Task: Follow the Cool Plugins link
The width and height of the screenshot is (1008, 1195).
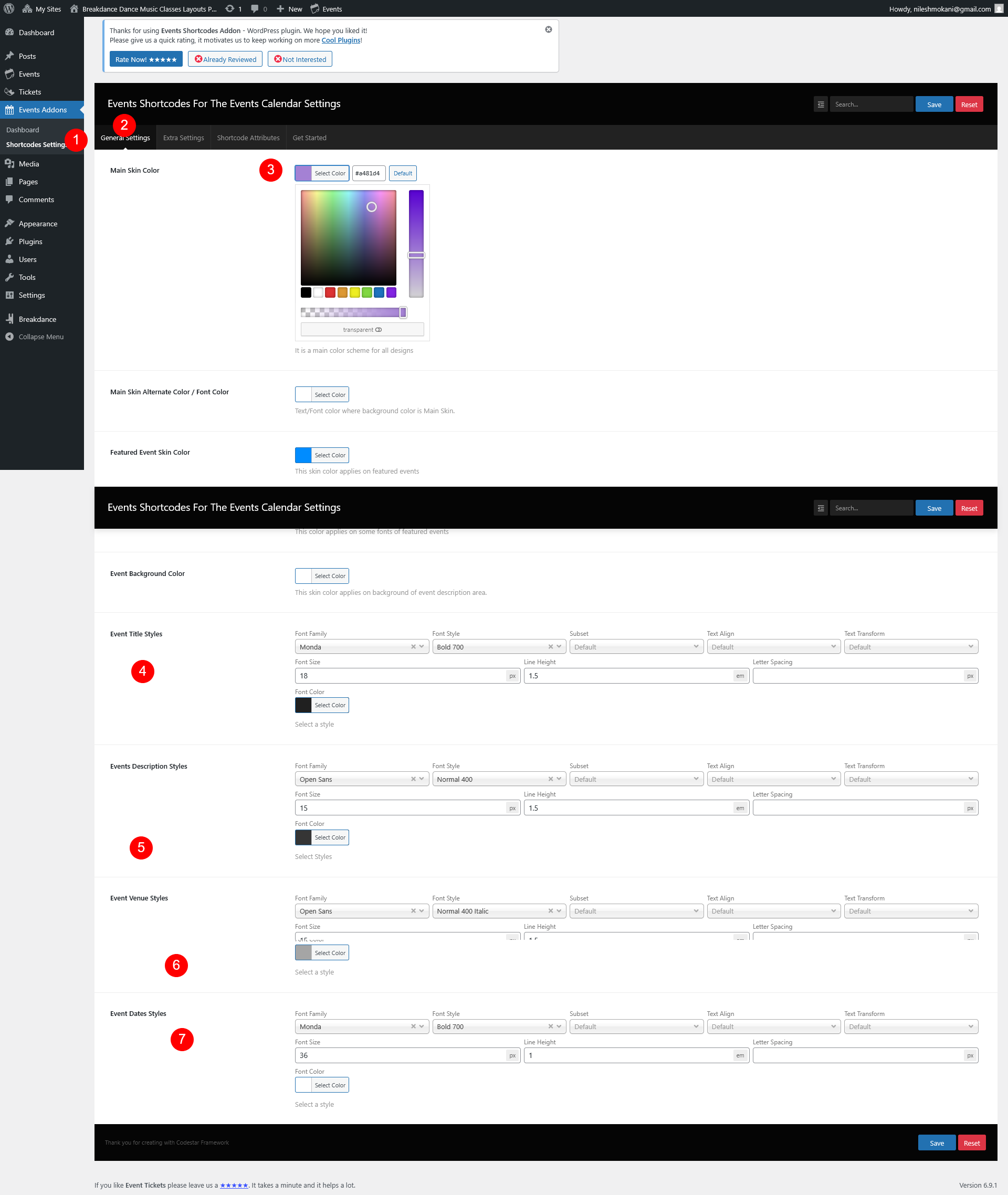Action: point(341,40)
